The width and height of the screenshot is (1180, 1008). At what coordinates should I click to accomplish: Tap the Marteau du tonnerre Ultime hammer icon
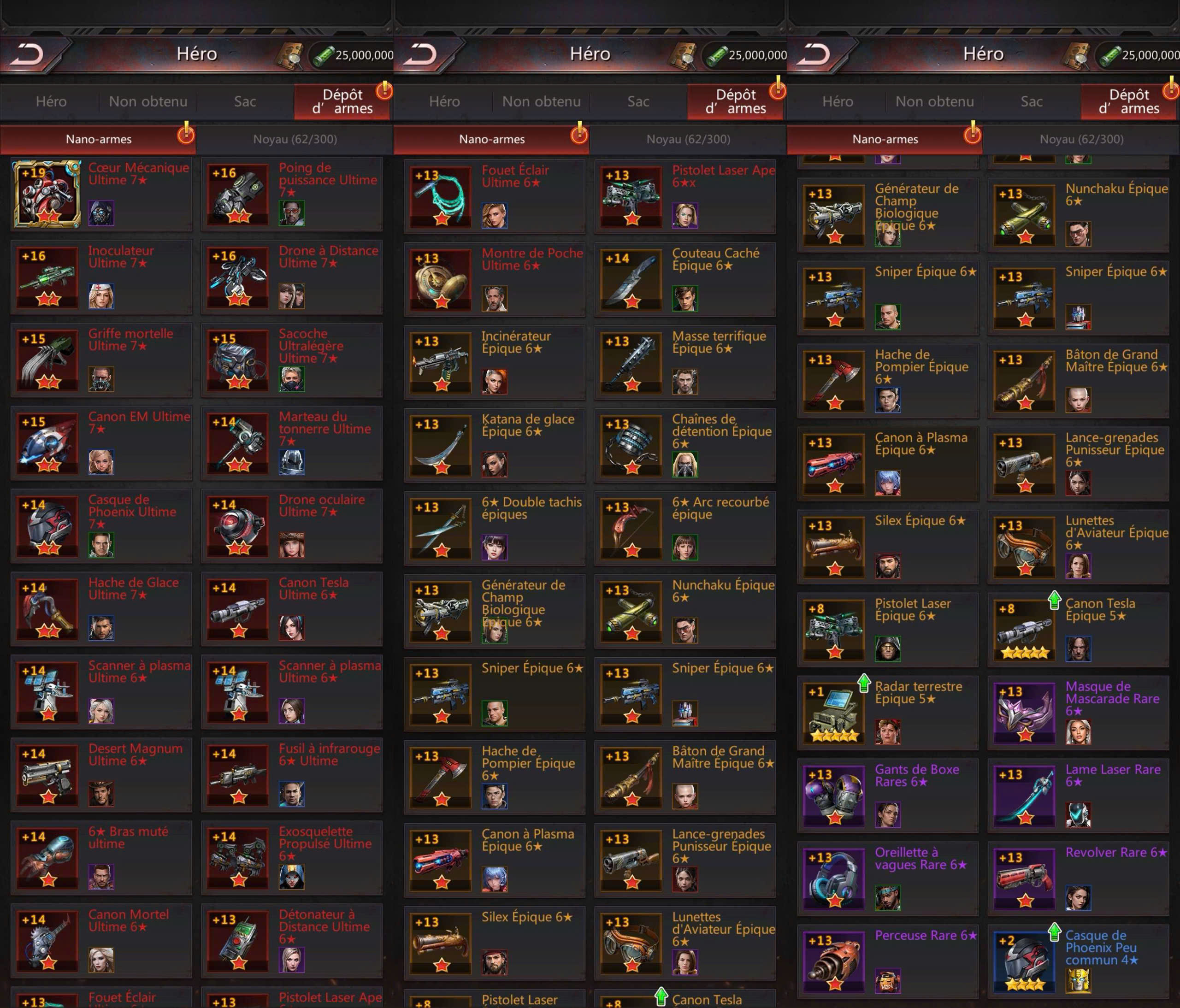coord(237,443)
